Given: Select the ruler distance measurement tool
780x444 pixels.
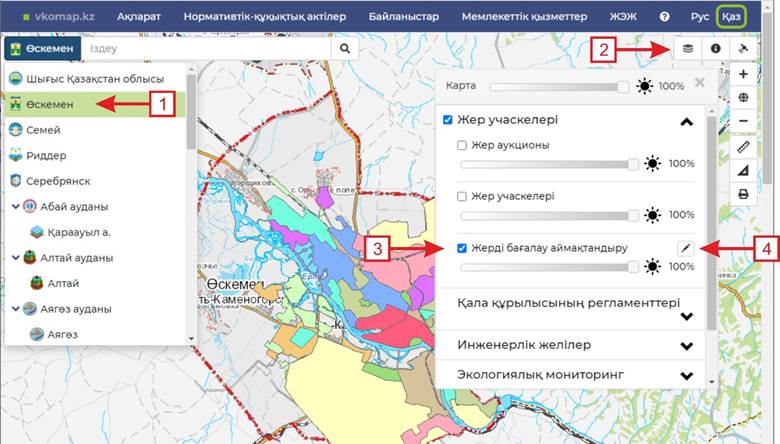Looking at the screenshot, I should (x=743, y=146).
